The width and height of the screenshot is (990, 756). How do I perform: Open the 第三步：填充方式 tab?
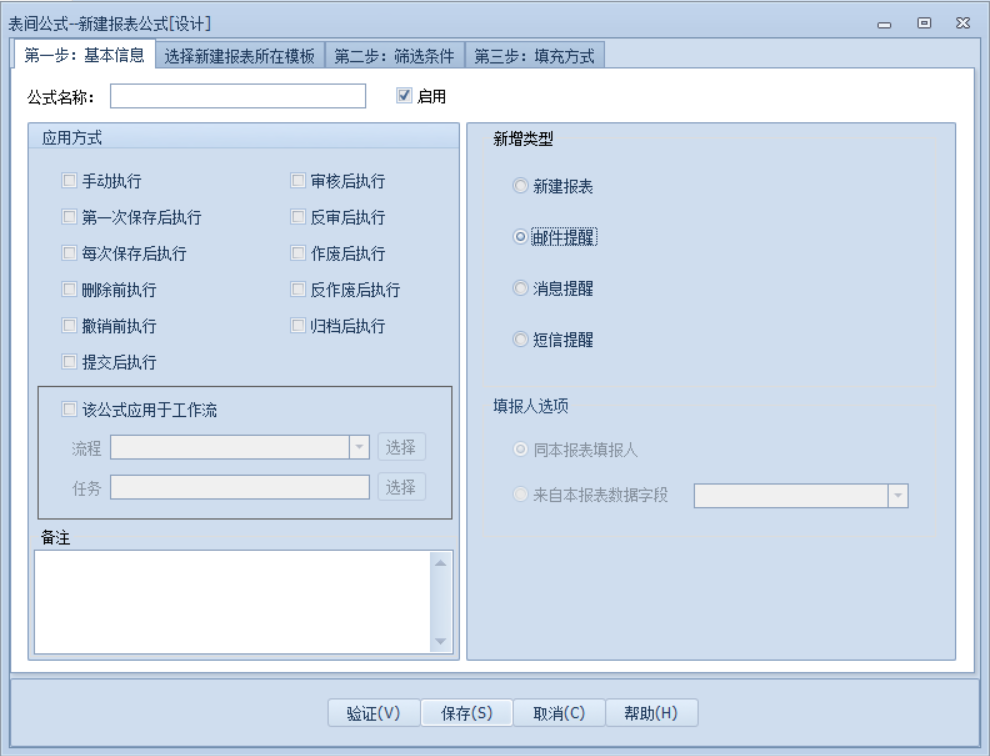click(535, 56)
